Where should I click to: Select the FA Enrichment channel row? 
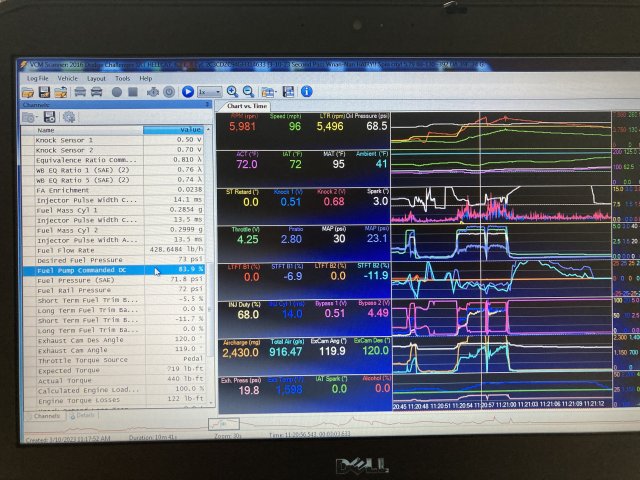point(113,190)
